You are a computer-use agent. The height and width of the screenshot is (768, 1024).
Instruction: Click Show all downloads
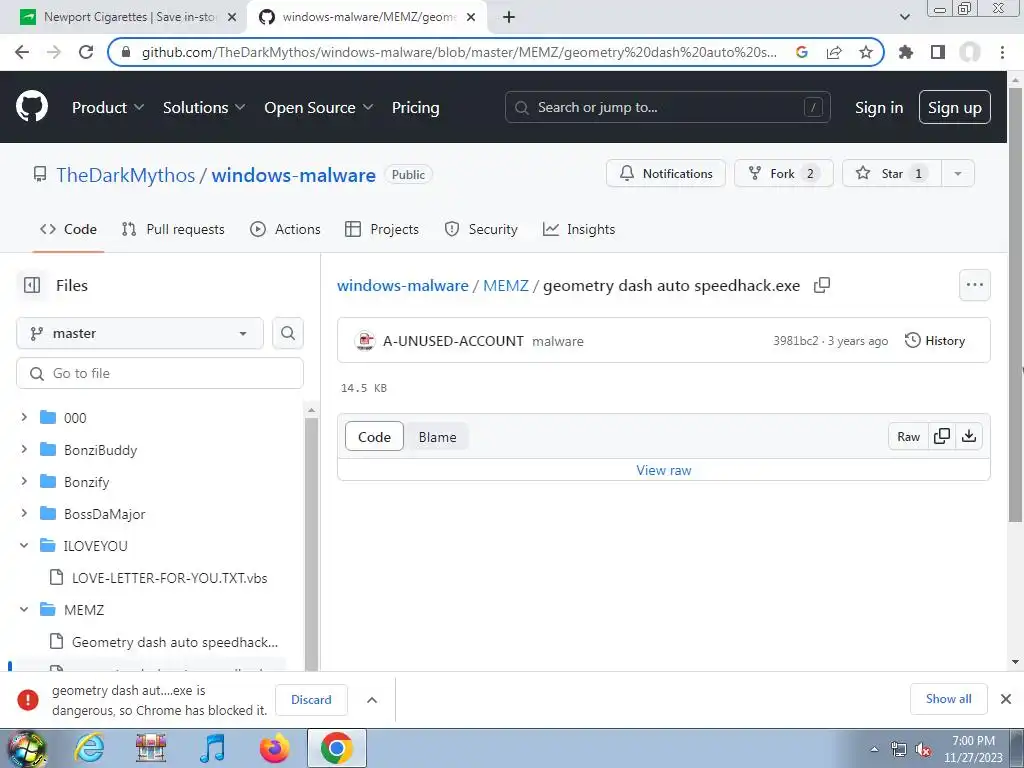point(948,699)
